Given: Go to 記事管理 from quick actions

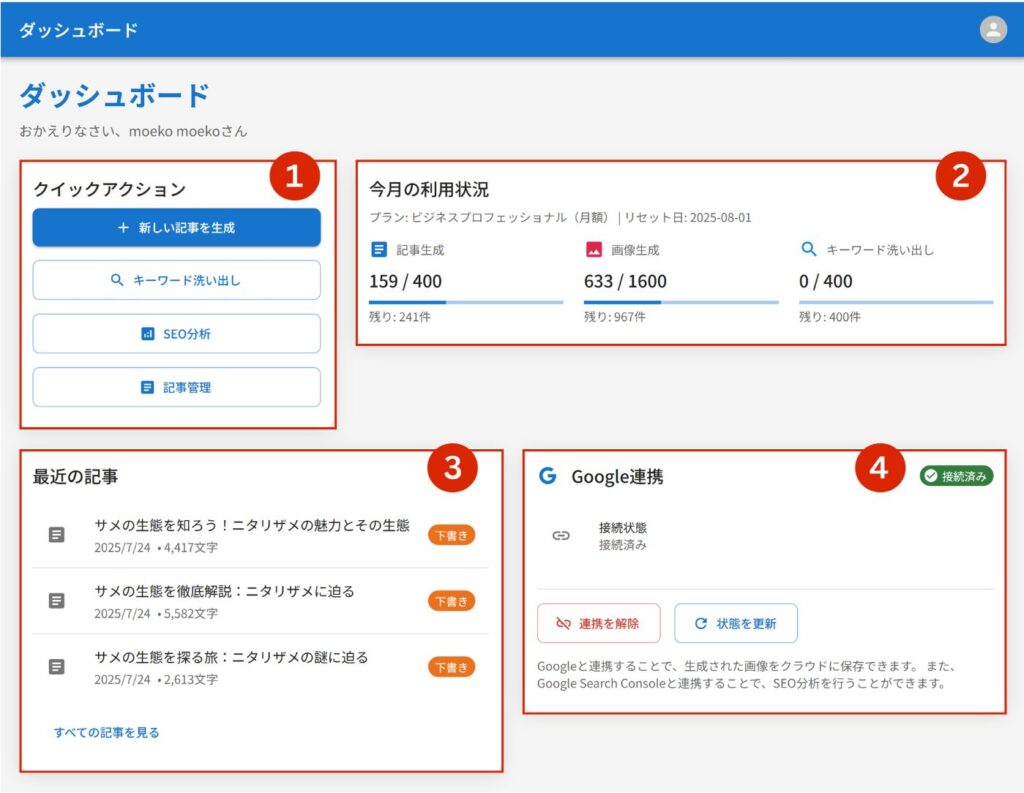Looking at the screenshot, I should click(177, 387).
